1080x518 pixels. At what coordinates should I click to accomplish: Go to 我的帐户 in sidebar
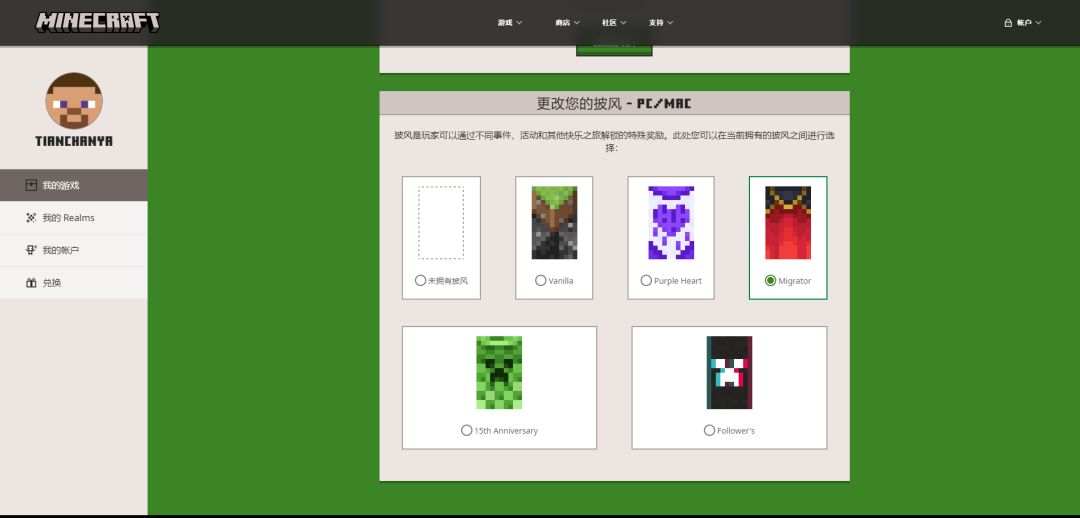74,250
